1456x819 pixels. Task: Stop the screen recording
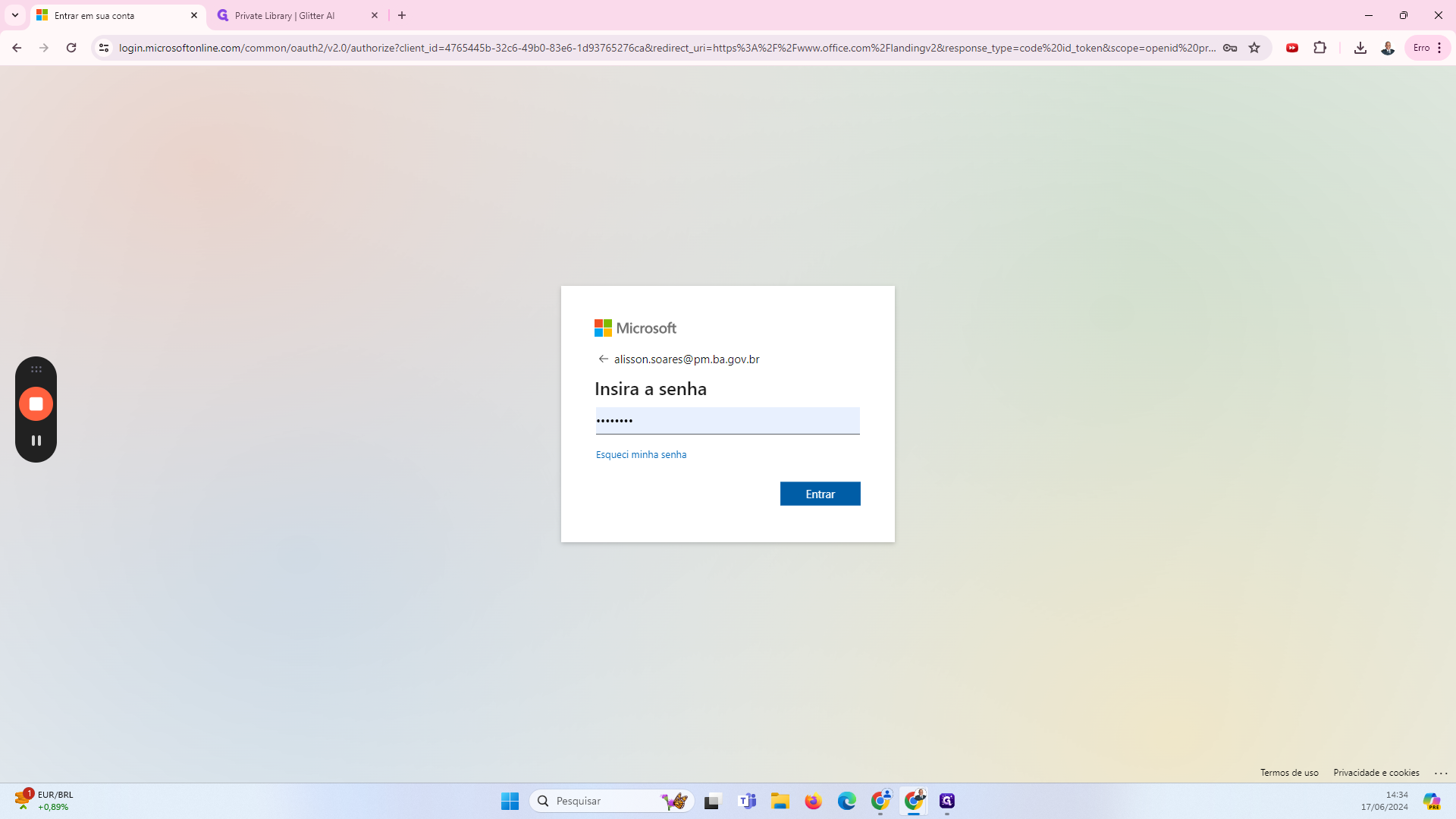point(36,404)
